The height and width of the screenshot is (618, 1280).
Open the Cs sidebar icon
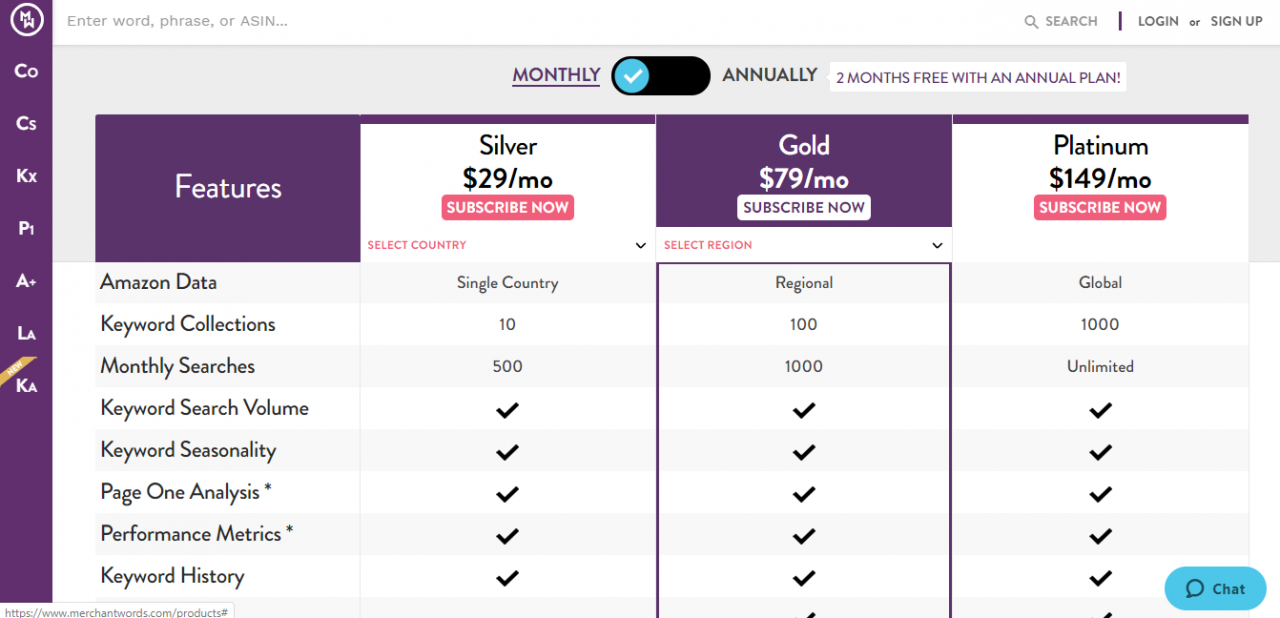point(26,123)
